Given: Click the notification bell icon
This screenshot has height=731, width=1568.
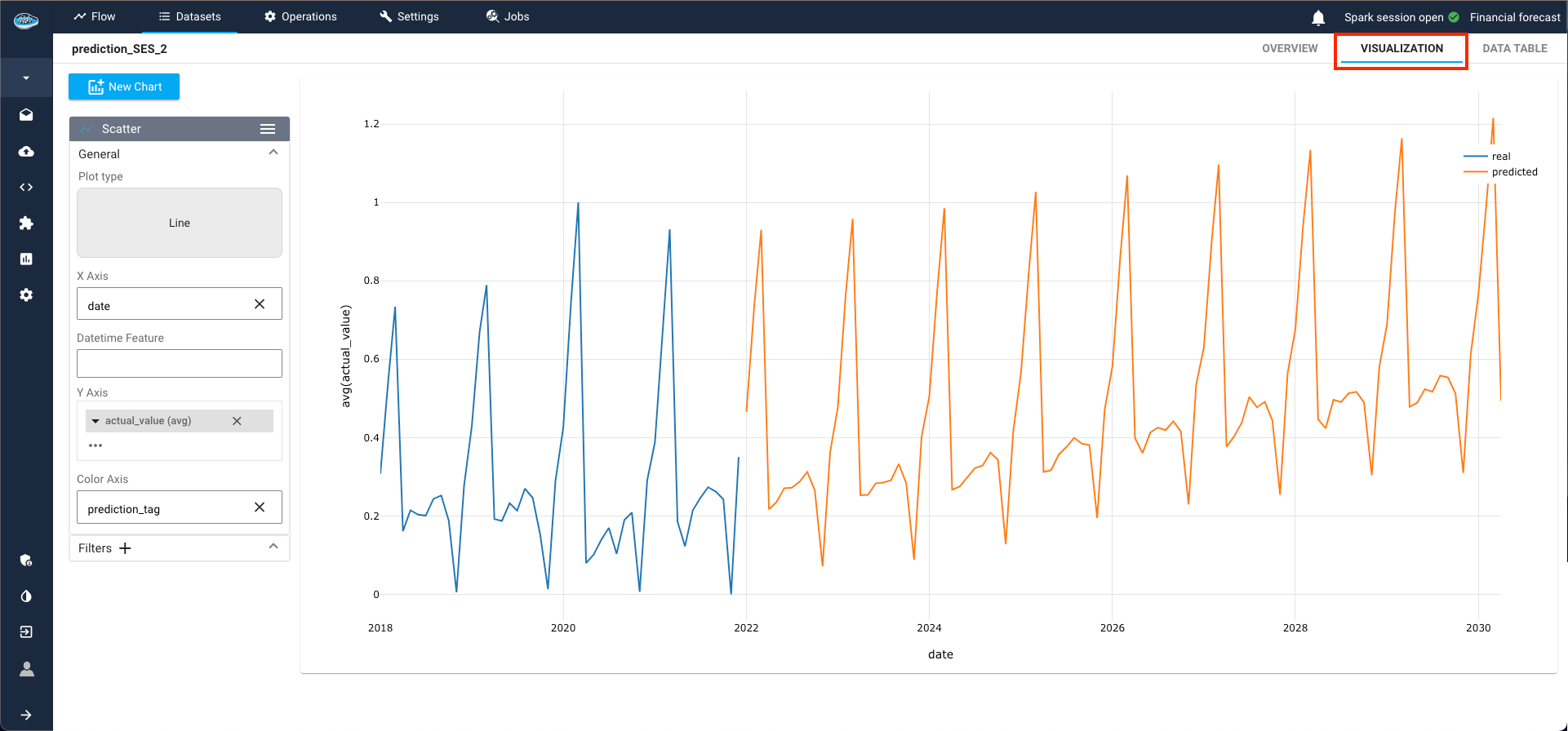Looking at the screenshot, I should point(1318,17).
